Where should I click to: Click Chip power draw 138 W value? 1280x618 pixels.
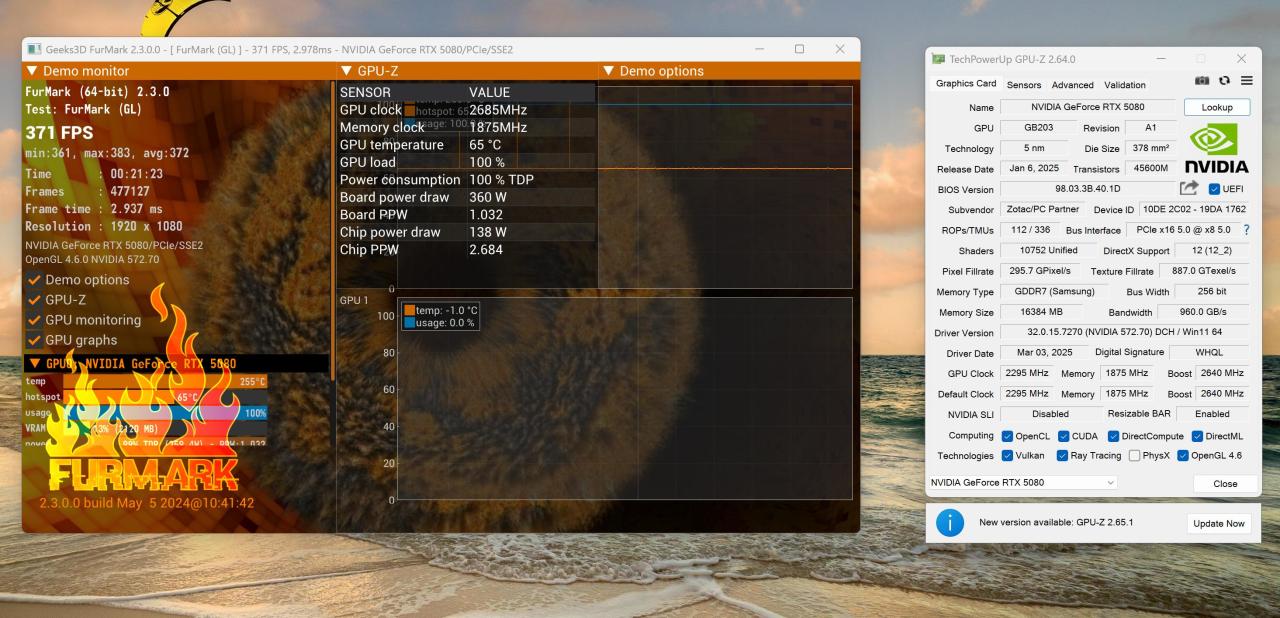click(488, 232)
